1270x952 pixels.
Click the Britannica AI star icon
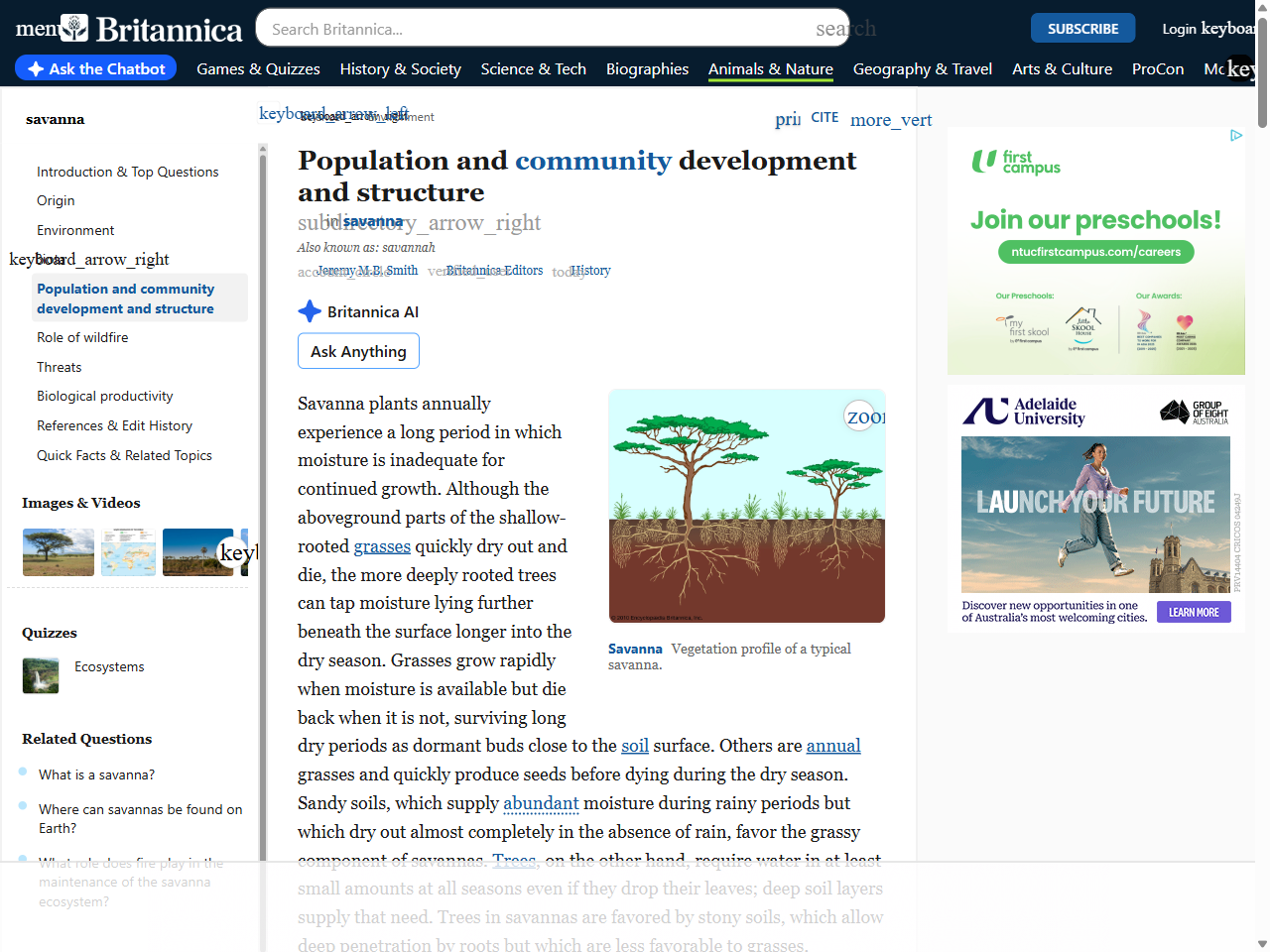(309, 310)
